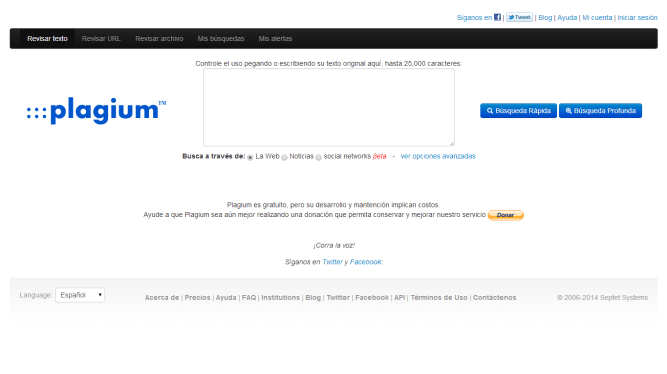The width and height of the screenshot is (667, 374).
Task: Click Iniciar sesión link
Action: [637, 17]
